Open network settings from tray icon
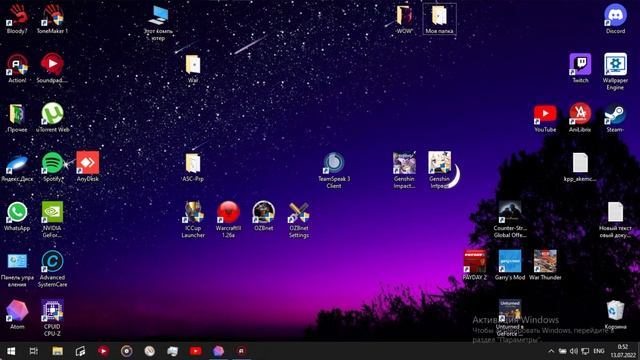 point(585,351)
